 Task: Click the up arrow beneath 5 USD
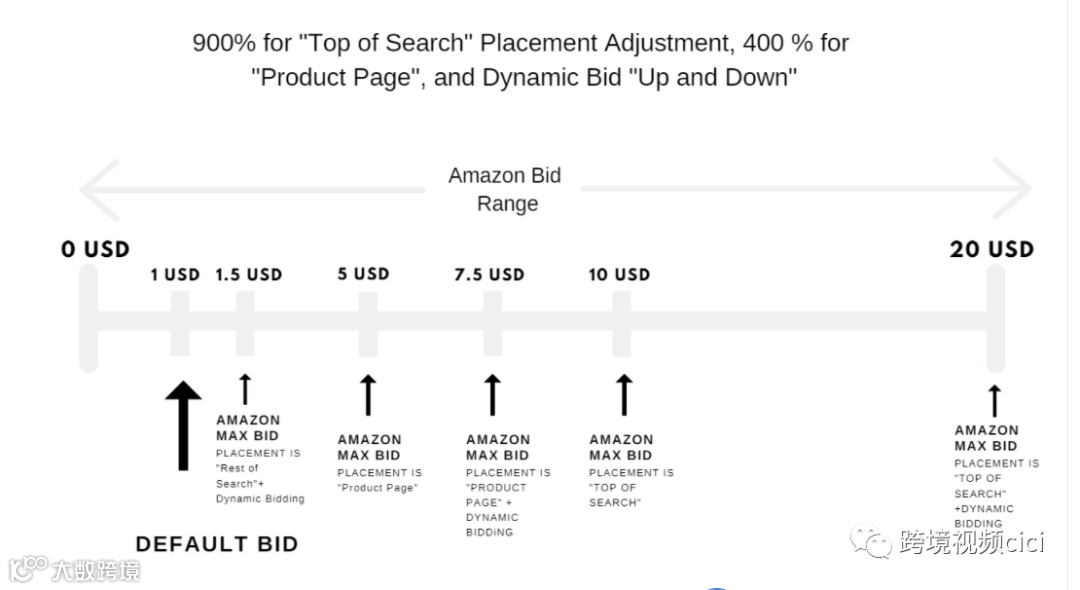tap(368, 395)
